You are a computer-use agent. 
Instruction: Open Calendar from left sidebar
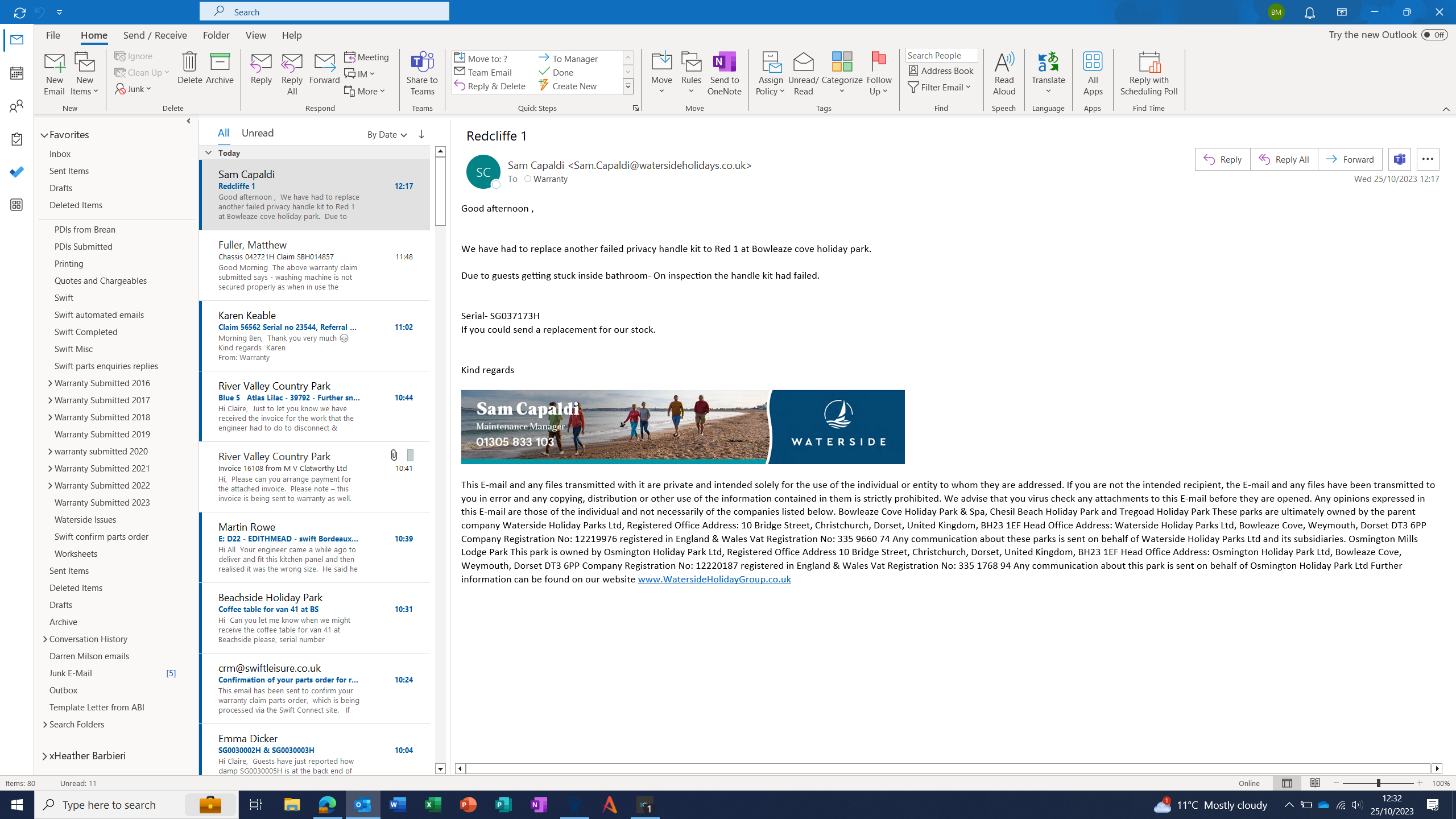coord(16,73)
